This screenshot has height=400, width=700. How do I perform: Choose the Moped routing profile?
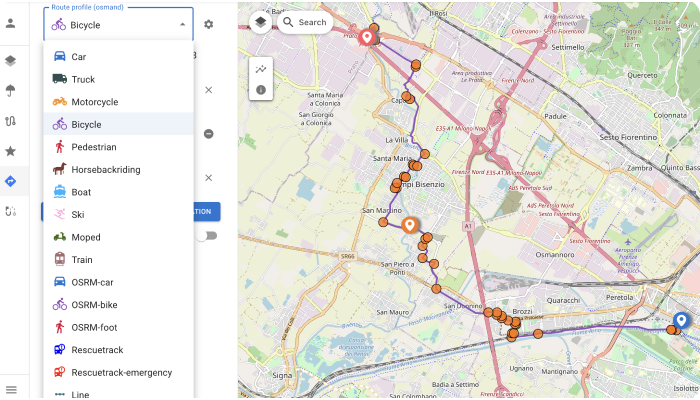pos(85,237)
